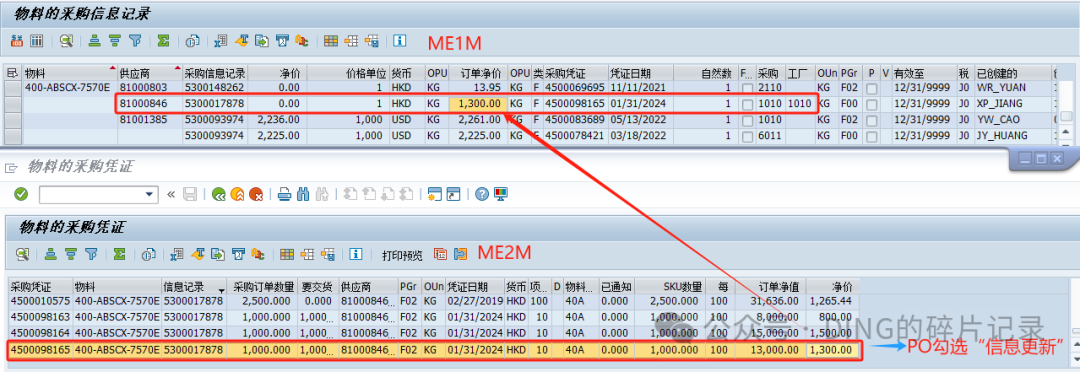Click the green Back icon
Viewport: 1080px width, 372px height.
(219, 194)
